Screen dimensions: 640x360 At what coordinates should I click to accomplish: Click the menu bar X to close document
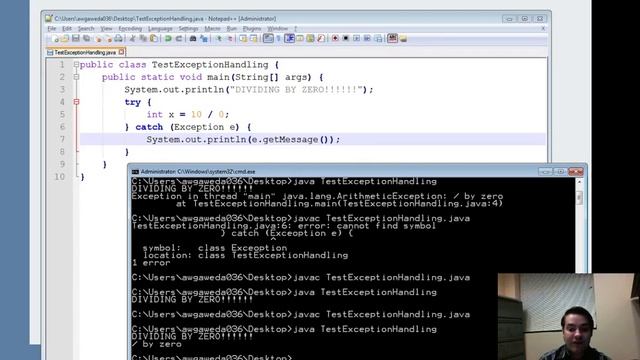pyautogui.click(x=543, y=29)
